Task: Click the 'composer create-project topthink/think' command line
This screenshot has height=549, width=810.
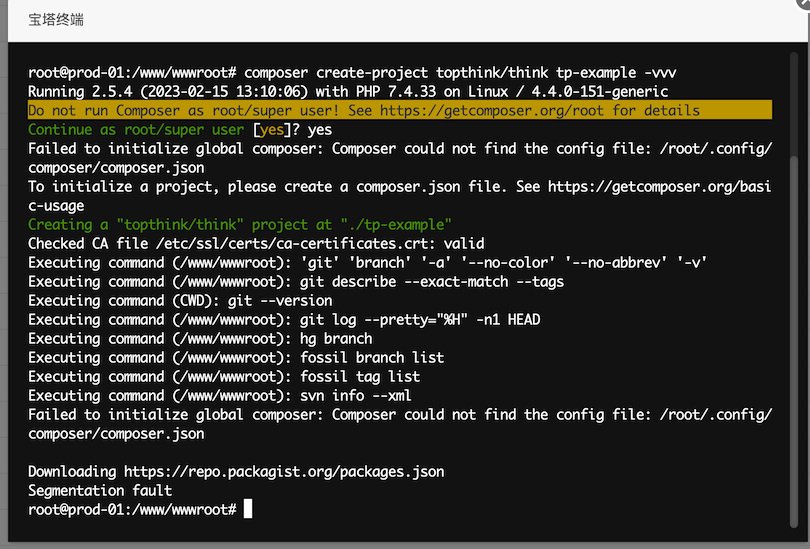Action: click(x=352, y=73)
